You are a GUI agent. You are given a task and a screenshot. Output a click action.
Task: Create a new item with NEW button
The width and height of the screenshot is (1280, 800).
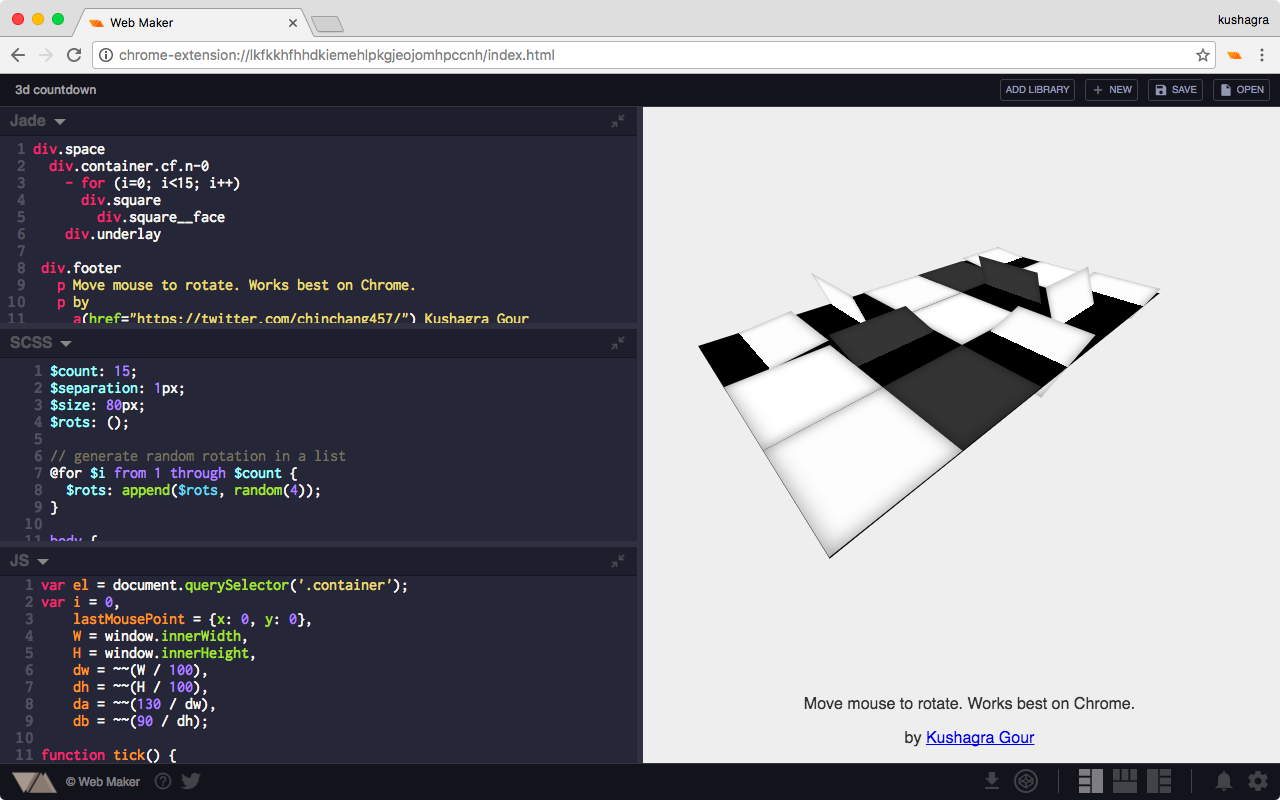[x=1111, y=90]
